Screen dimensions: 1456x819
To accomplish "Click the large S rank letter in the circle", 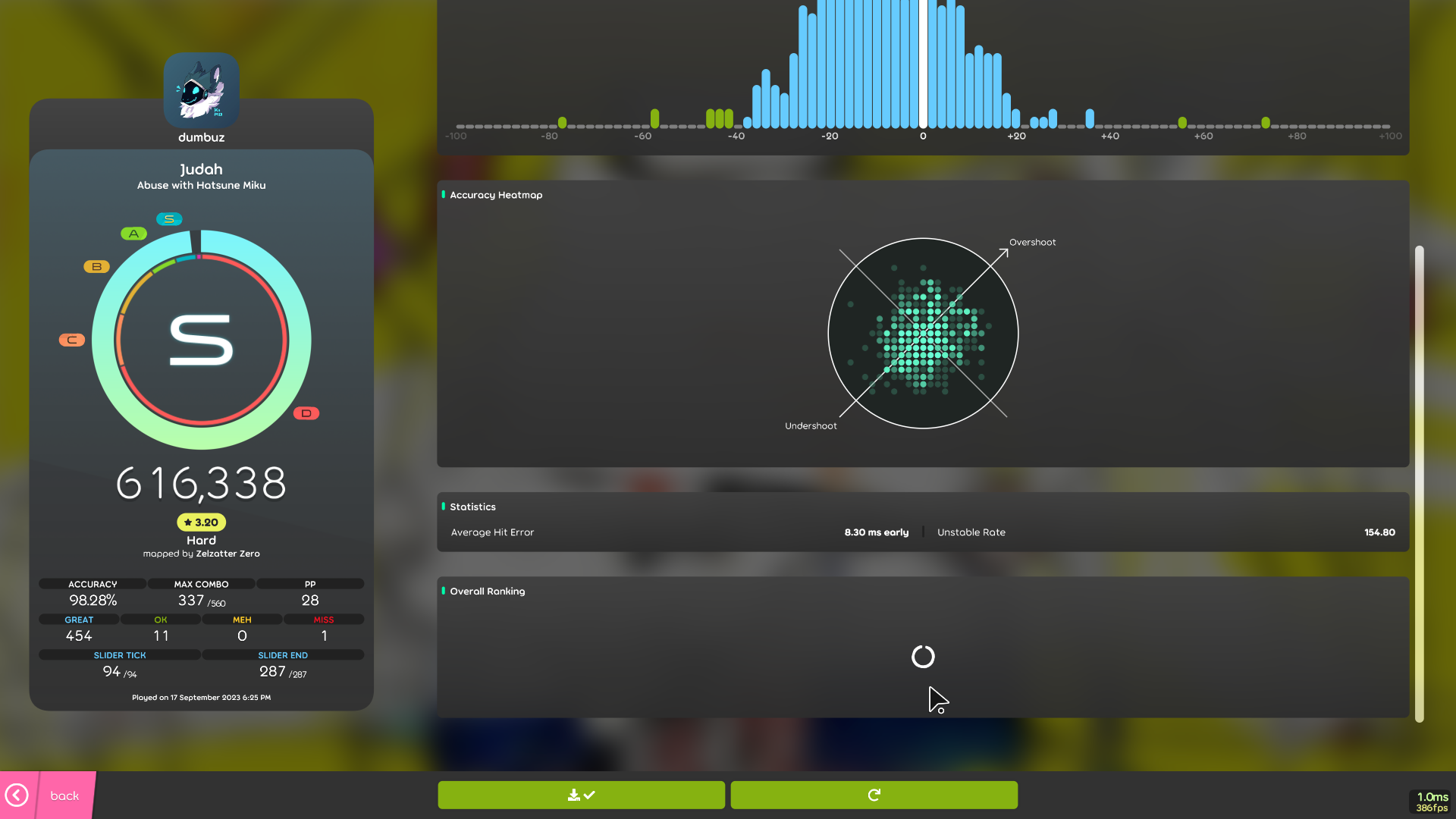I will (201, 339).
